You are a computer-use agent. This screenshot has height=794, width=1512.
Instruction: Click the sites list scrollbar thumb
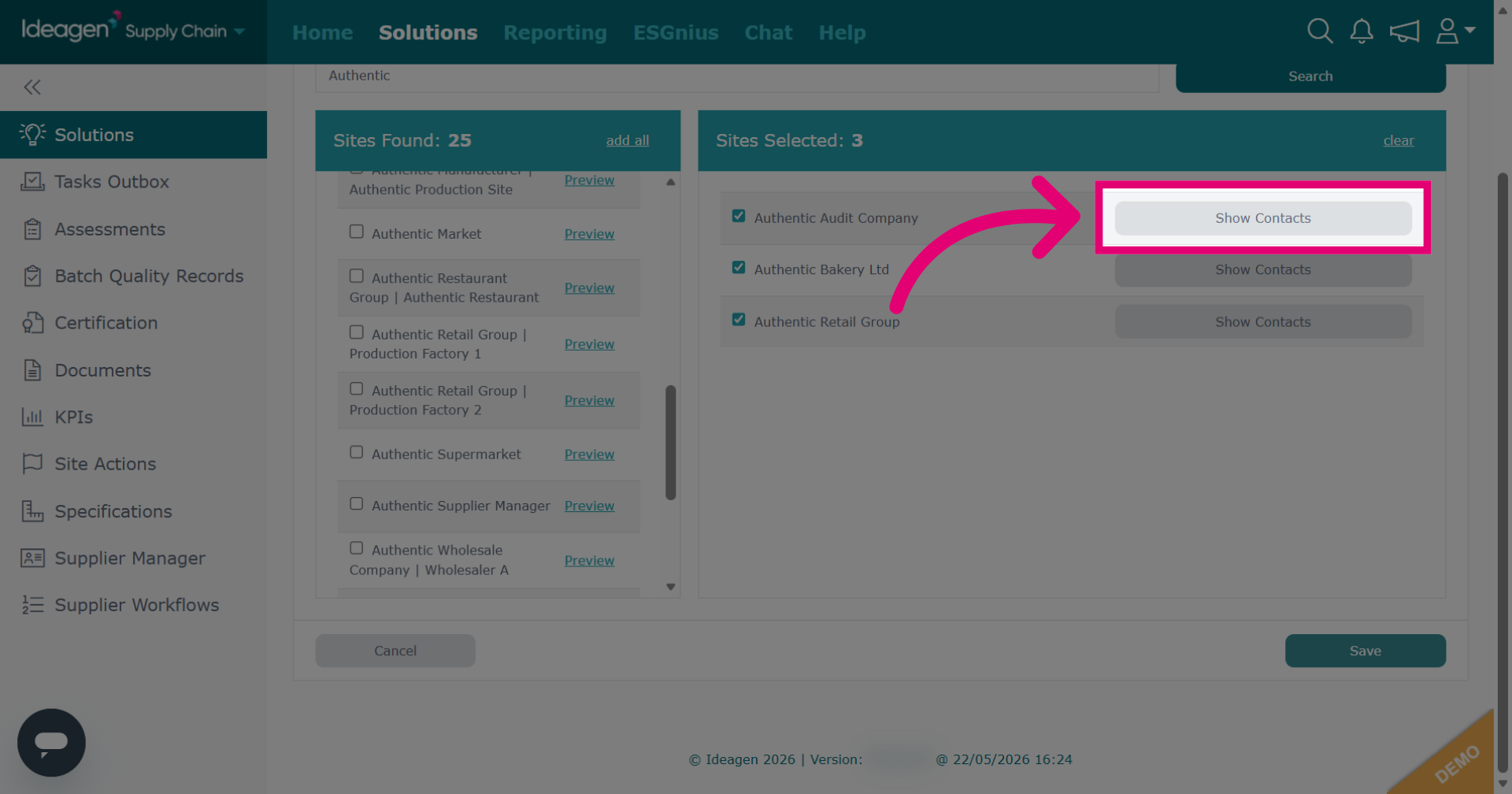(671, 443)
